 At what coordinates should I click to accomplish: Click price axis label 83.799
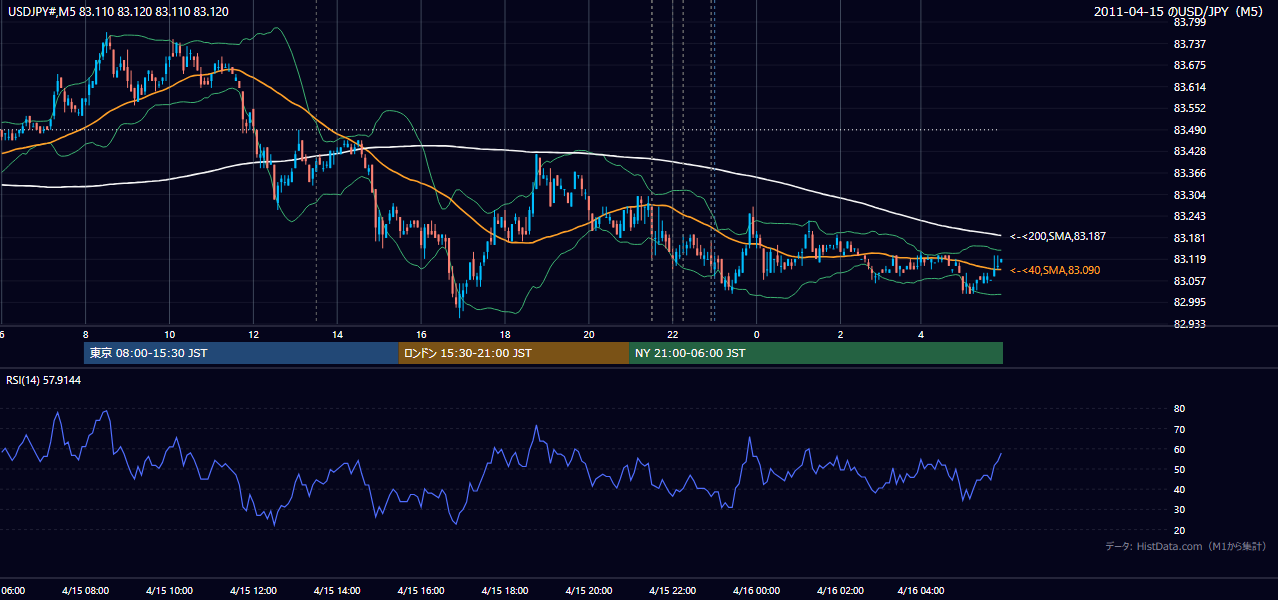(1188, 22)
